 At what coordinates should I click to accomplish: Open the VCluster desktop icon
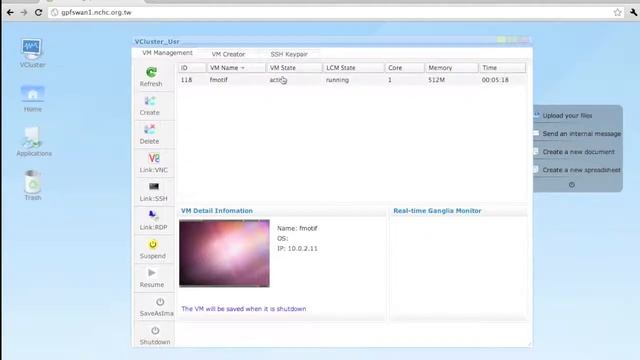(32, 53)
